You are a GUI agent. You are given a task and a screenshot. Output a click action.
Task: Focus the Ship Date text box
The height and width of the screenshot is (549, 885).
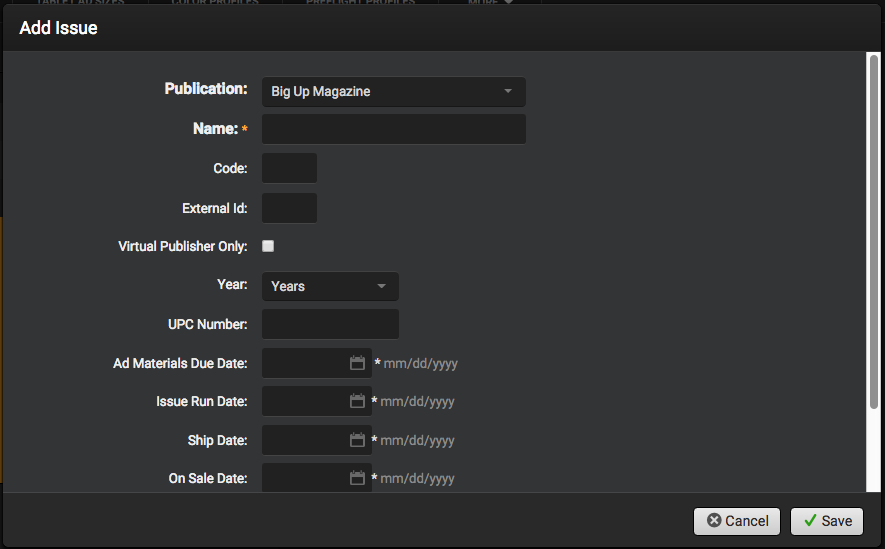304,440
